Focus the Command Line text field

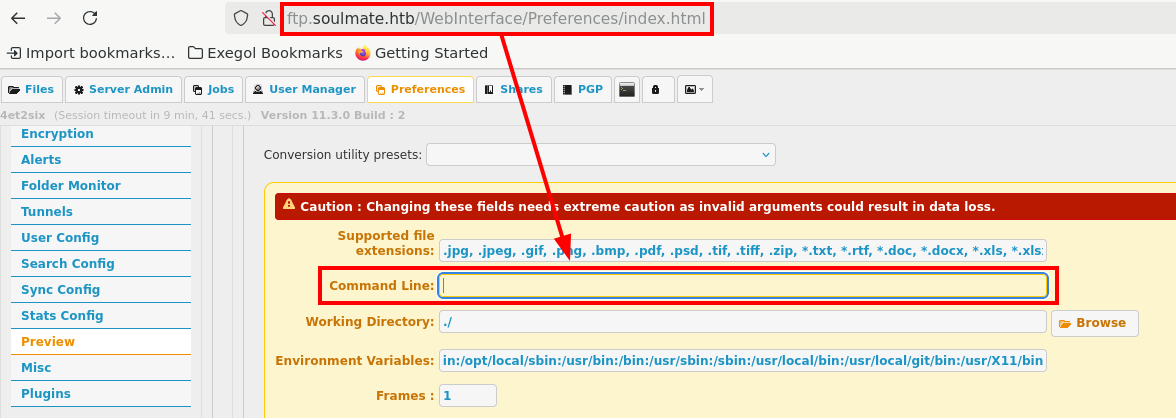743,286
